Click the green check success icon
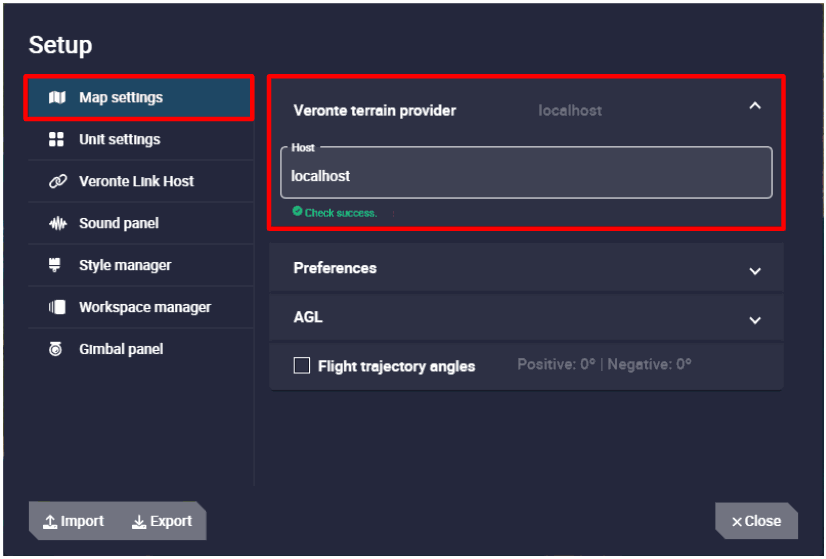The image size is (826, 559). click(x=297, y=212)
